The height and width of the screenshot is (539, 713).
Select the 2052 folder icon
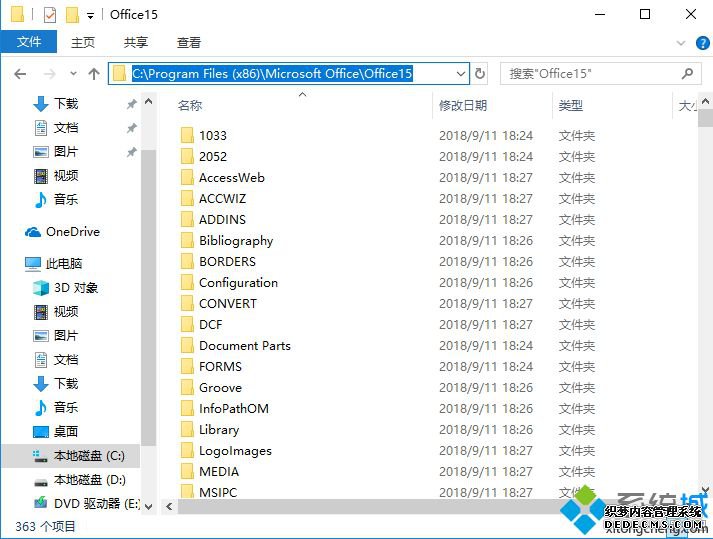pos(187,156)
